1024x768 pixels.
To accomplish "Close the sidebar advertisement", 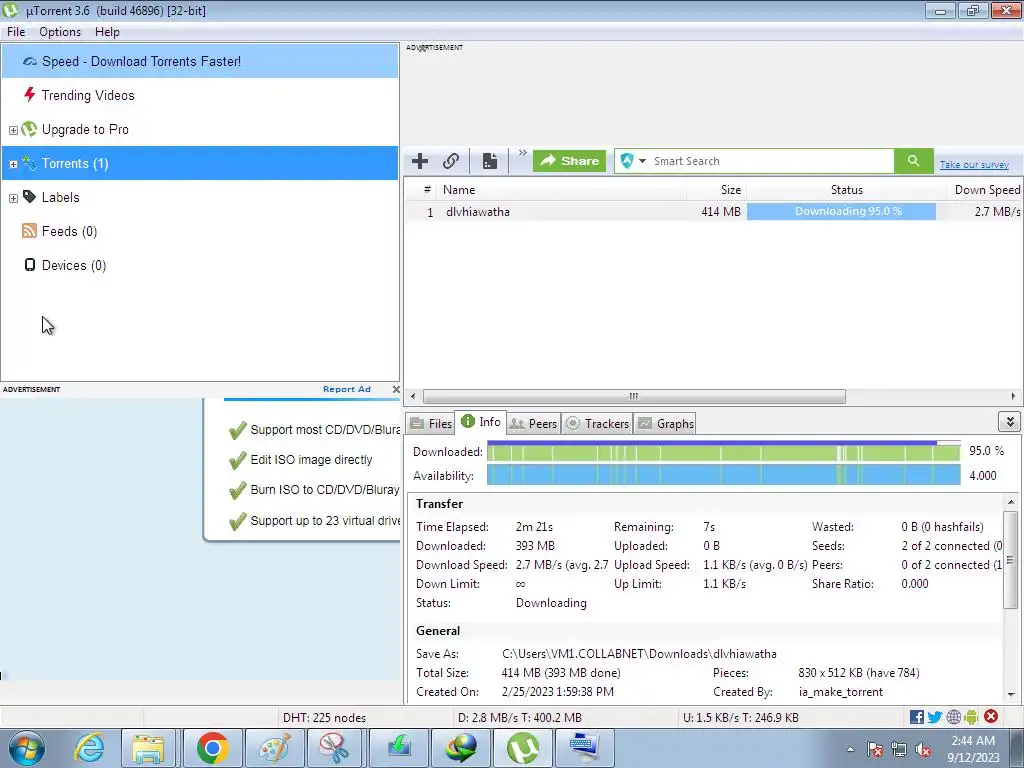I will coord(396,389).
